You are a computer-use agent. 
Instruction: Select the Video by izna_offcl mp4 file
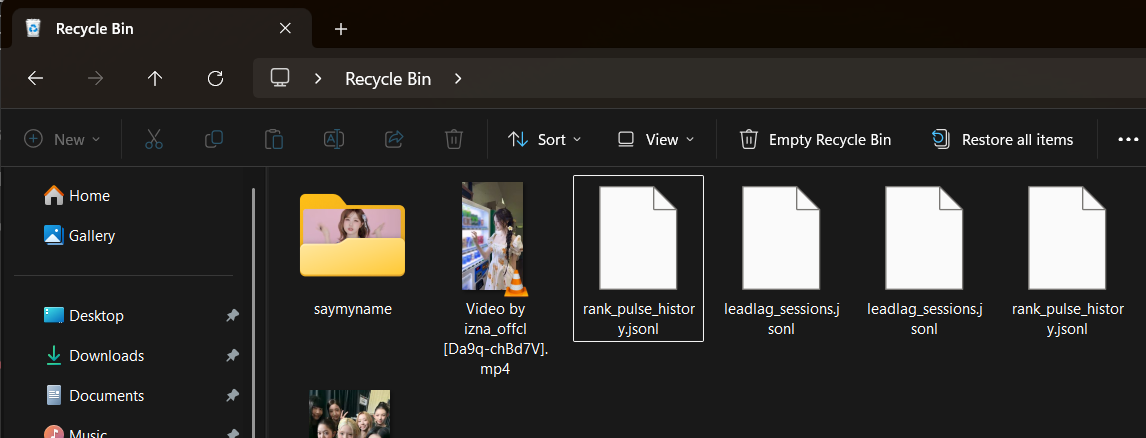[x=494, y=278]
